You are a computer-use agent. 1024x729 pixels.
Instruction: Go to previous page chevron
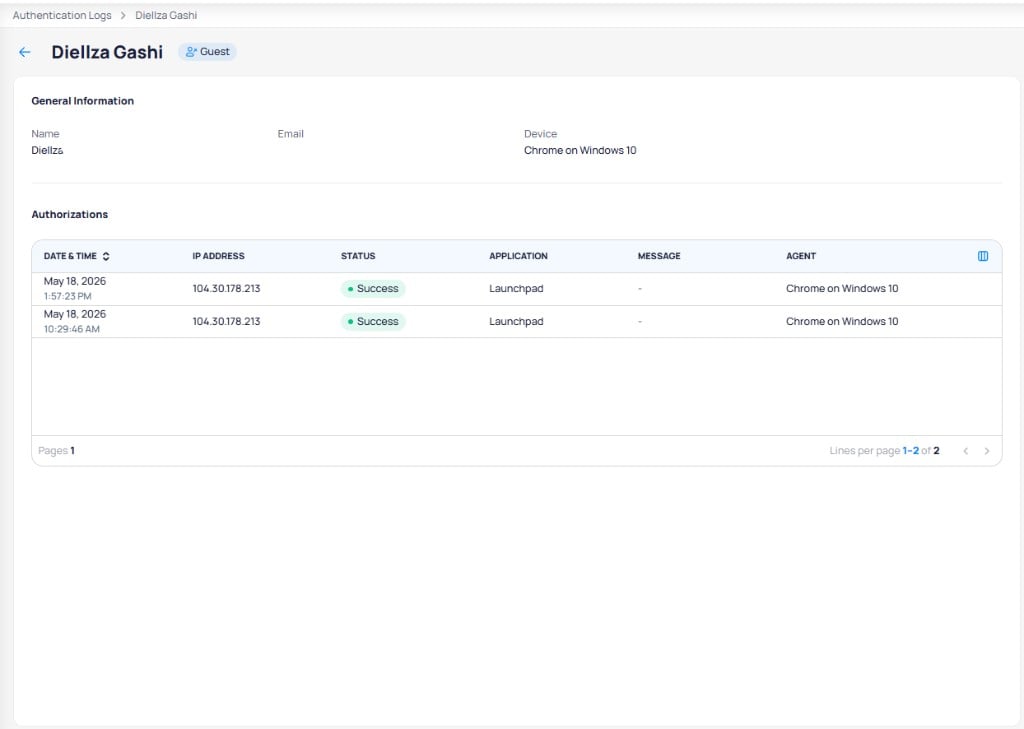point(965,451)
